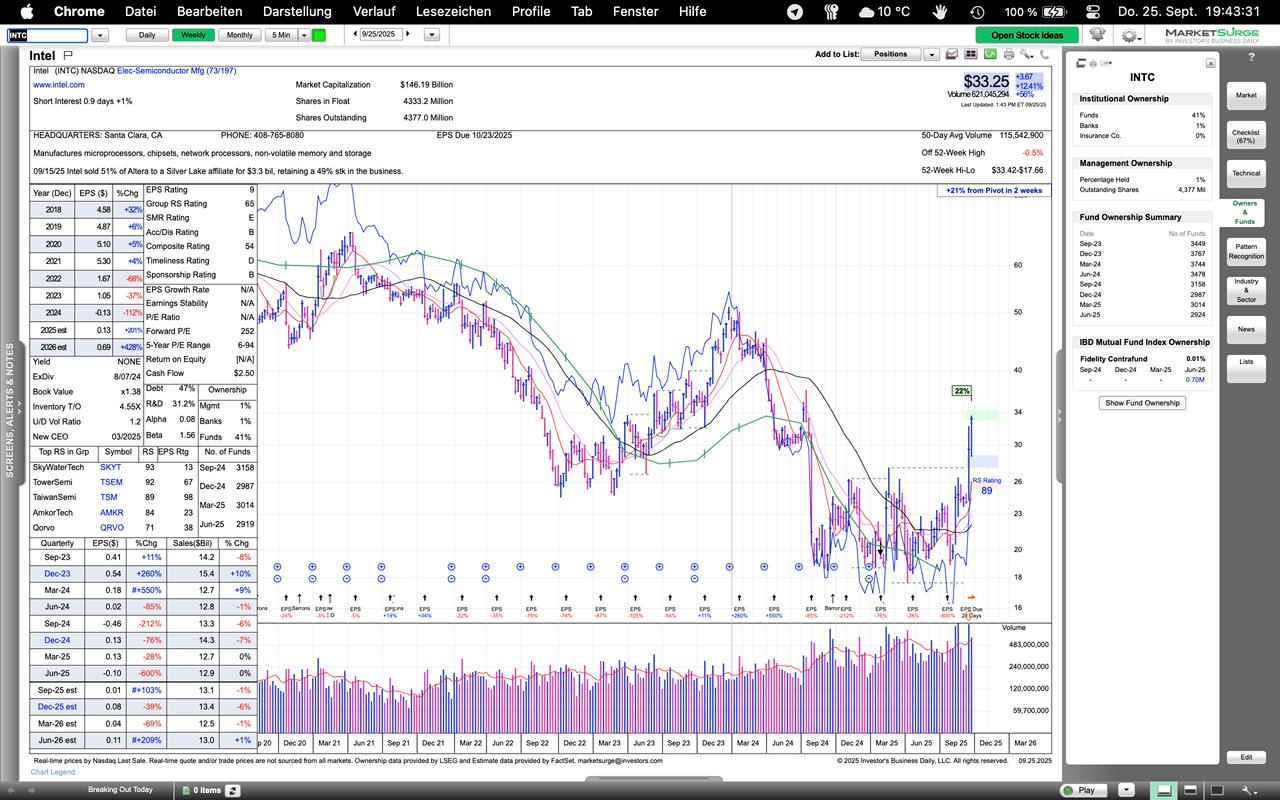Click the print chart icon
This screenshot has height=800, width=1280.
click(x=1008, y=55)
